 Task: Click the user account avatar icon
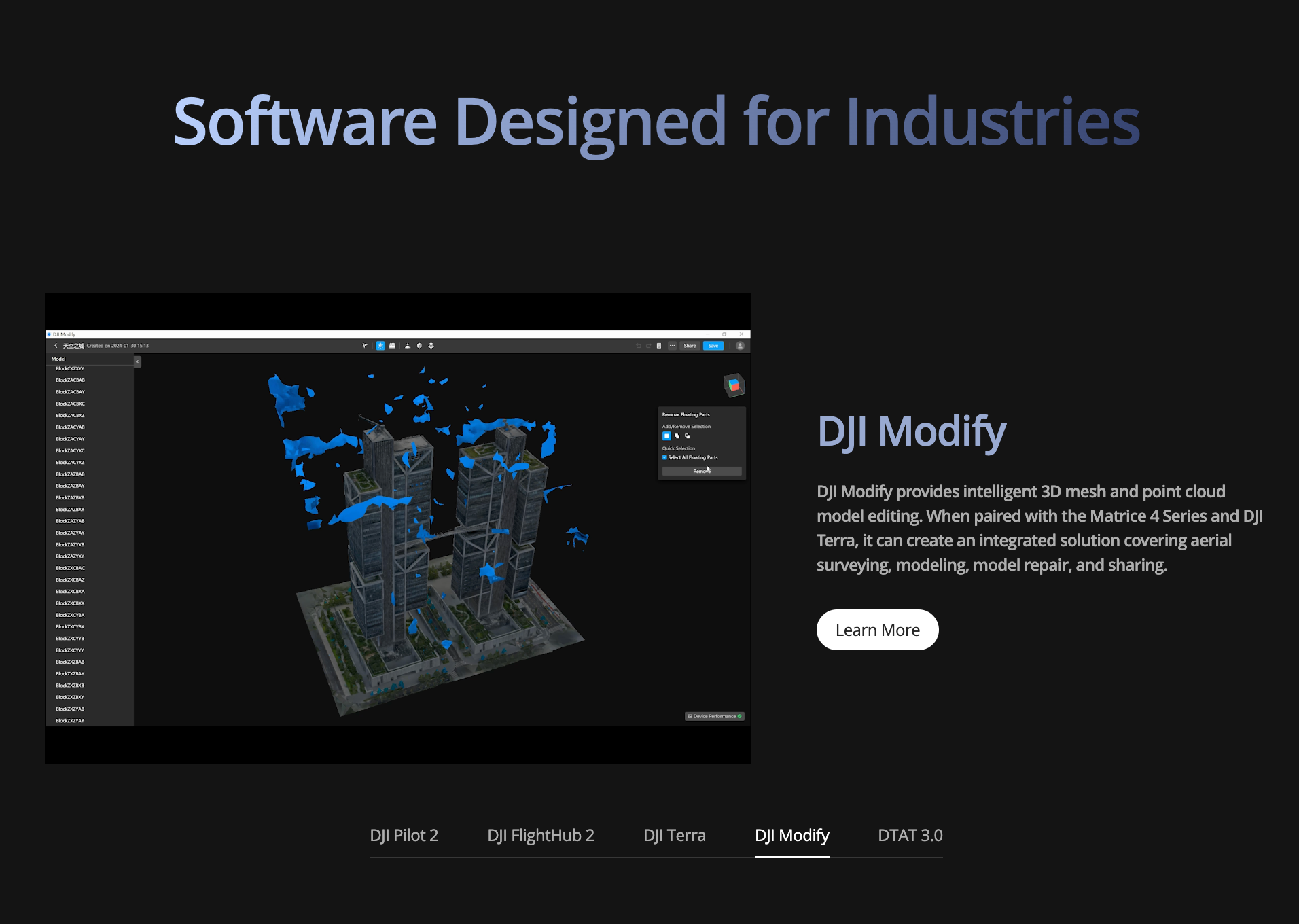point(740,346)
